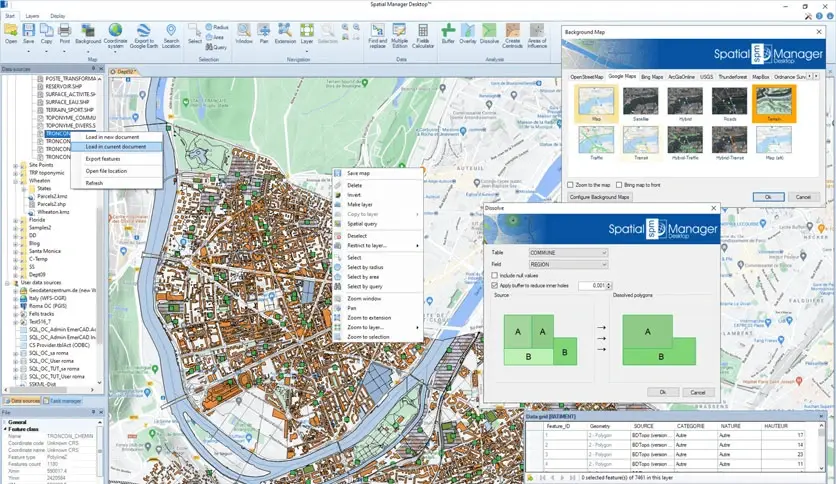
Task: Switch to the Display ribbon tab
Action: (x=58, y=16)
